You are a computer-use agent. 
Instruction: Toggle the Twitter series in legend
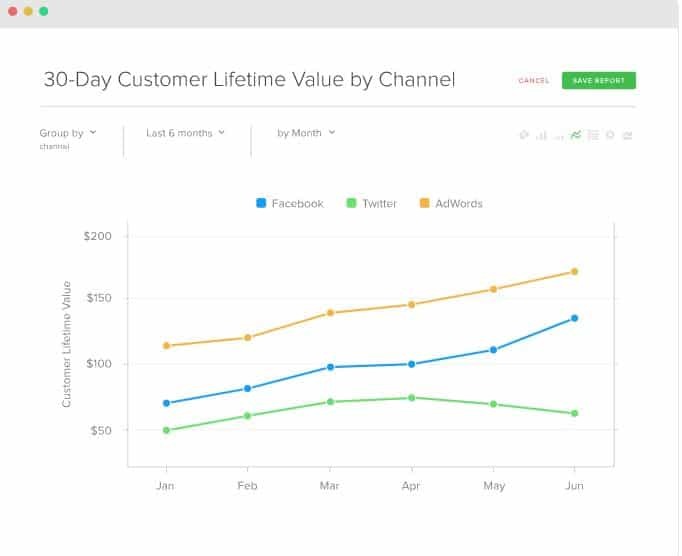[371, 203]
